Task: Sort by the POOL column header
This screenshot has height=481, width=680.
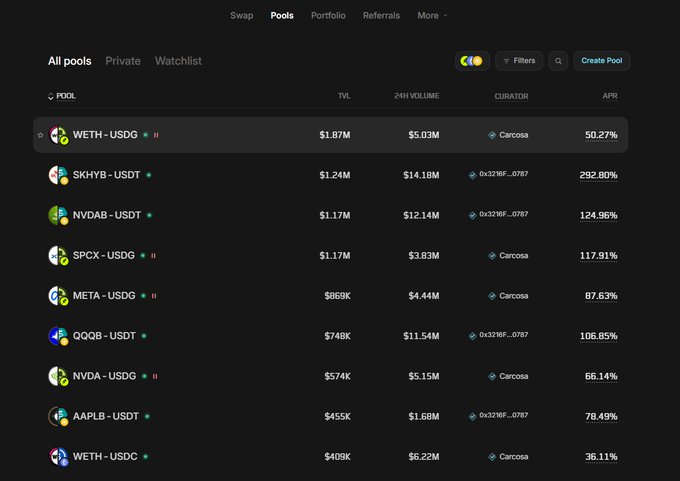Action: click(62, 96)
